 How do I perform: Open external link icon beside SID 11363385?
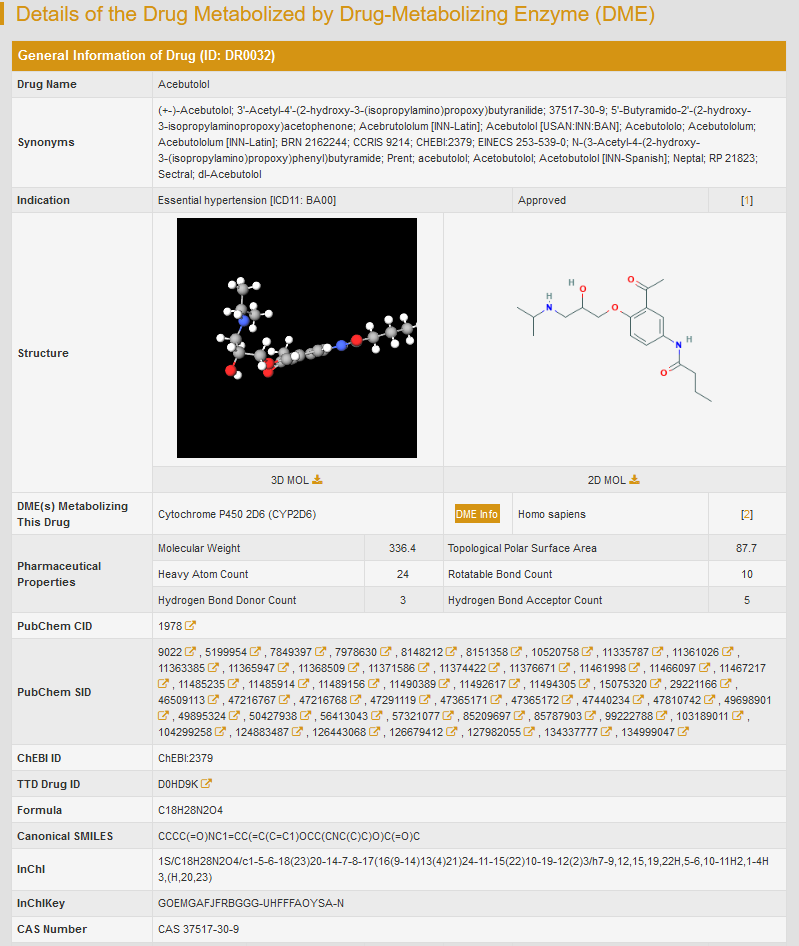[212, 668]
